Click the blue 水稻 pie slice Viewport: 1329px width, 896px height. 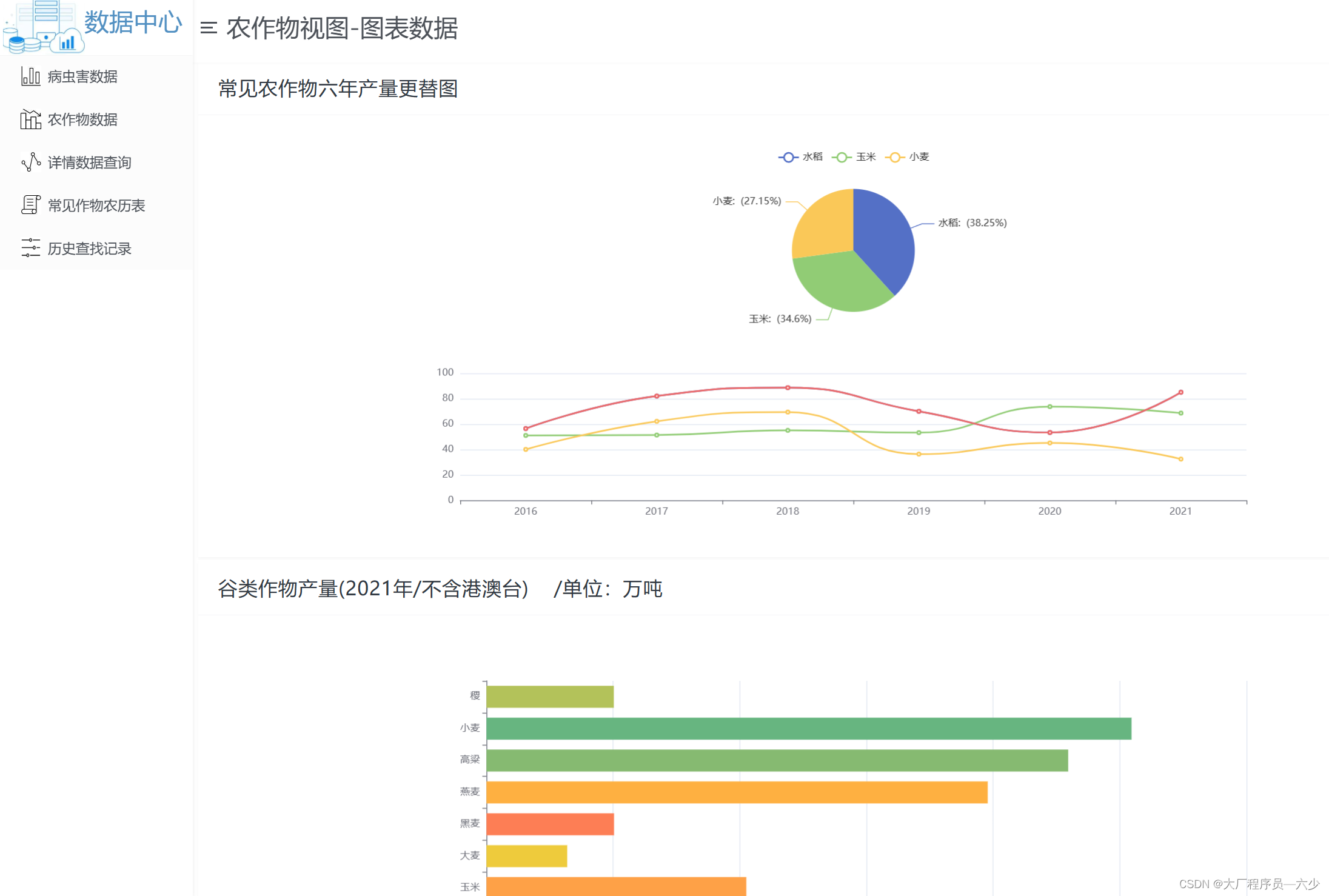pos(885,239)
